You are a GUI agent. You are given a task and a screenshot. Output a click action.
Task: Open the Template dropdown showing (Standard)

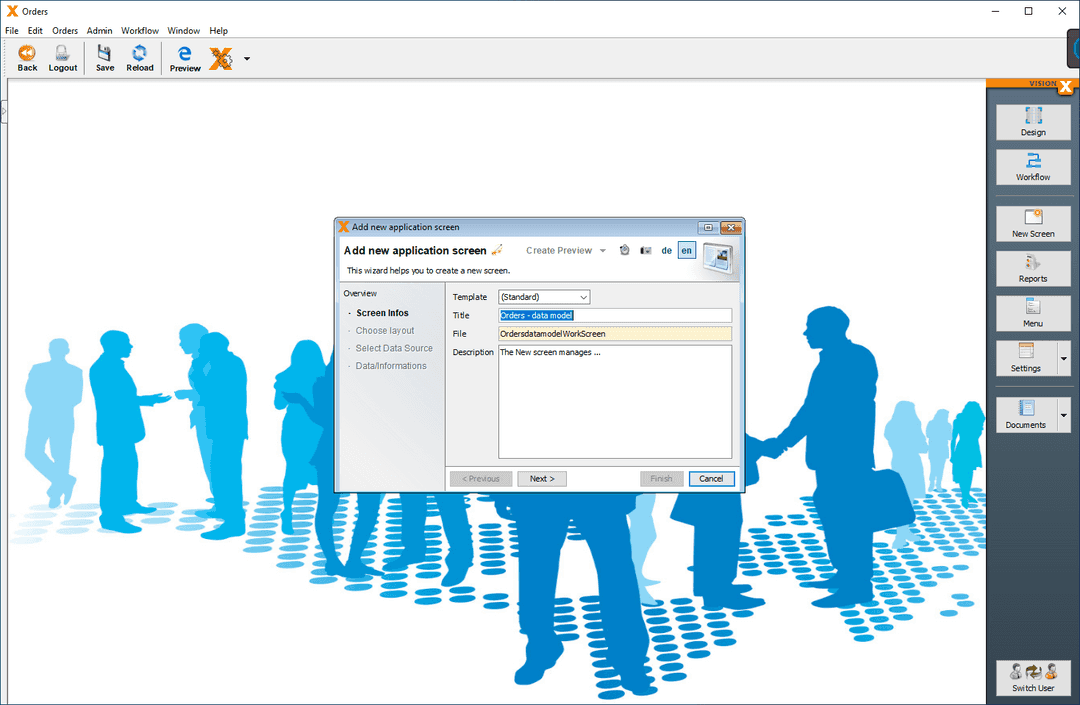(x=543, y=297)
